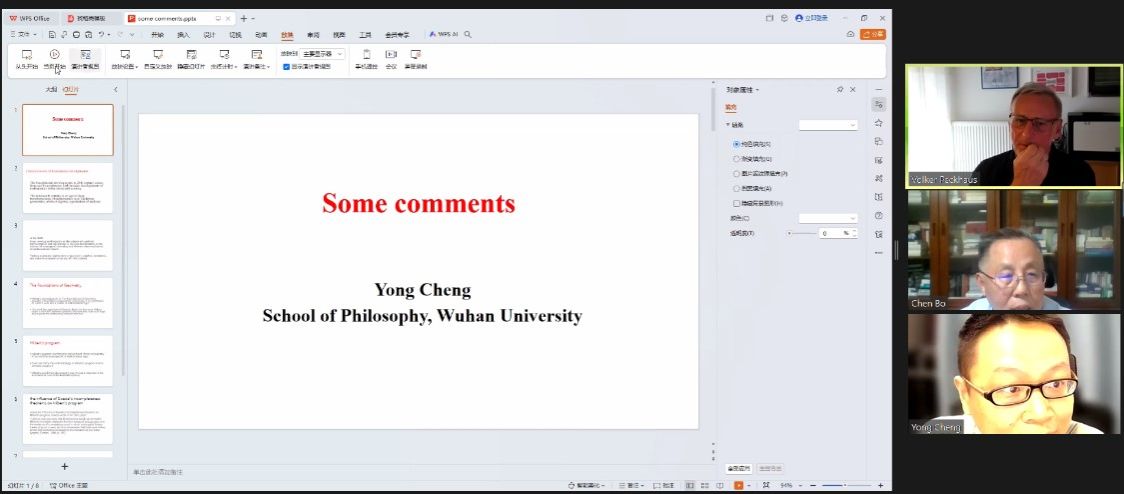Tick the hide background graphics checkbox
1124x494 pixels.
(x=737, y=203)
